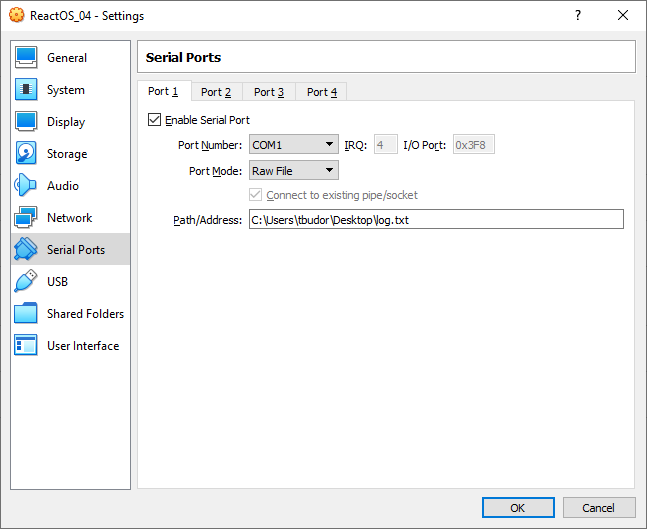Select the Display screen icon

[x=26, y=121]
